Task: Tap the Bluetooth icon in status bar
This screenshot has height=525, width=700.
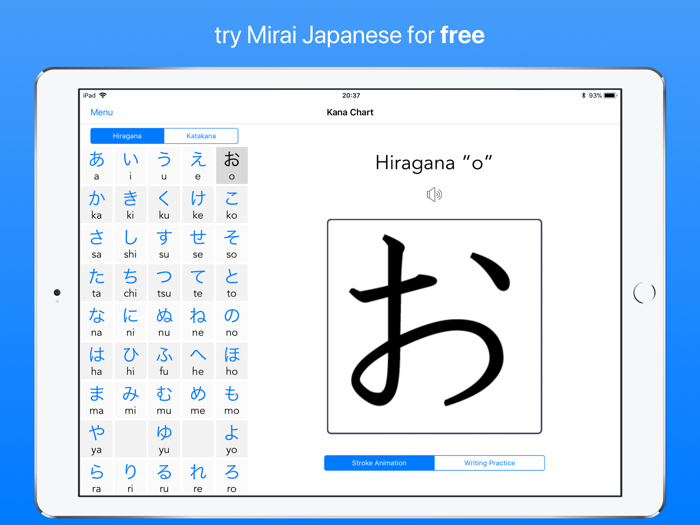Action: (583, 96)
